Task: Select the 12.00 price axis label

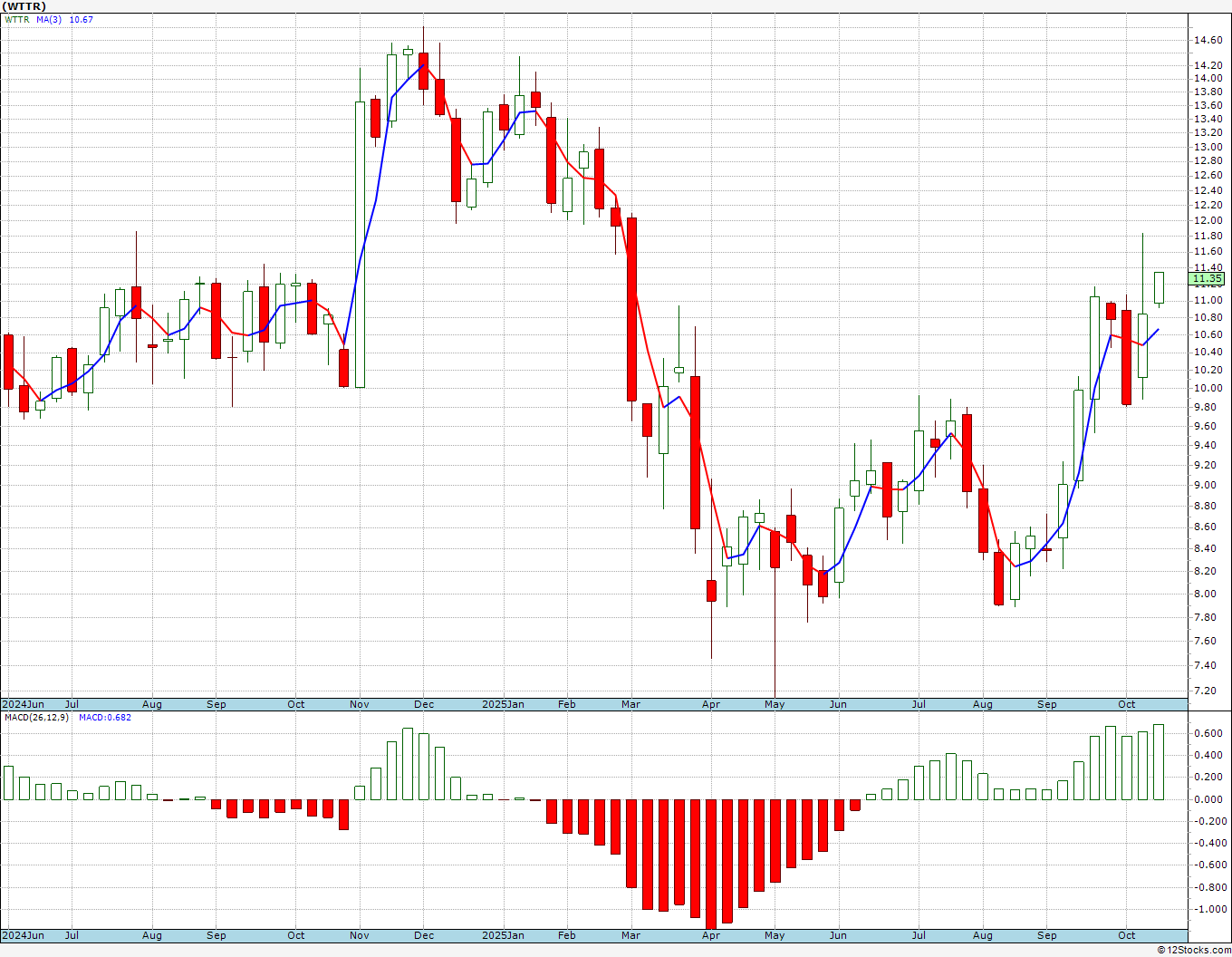Action: point(1208,220)
